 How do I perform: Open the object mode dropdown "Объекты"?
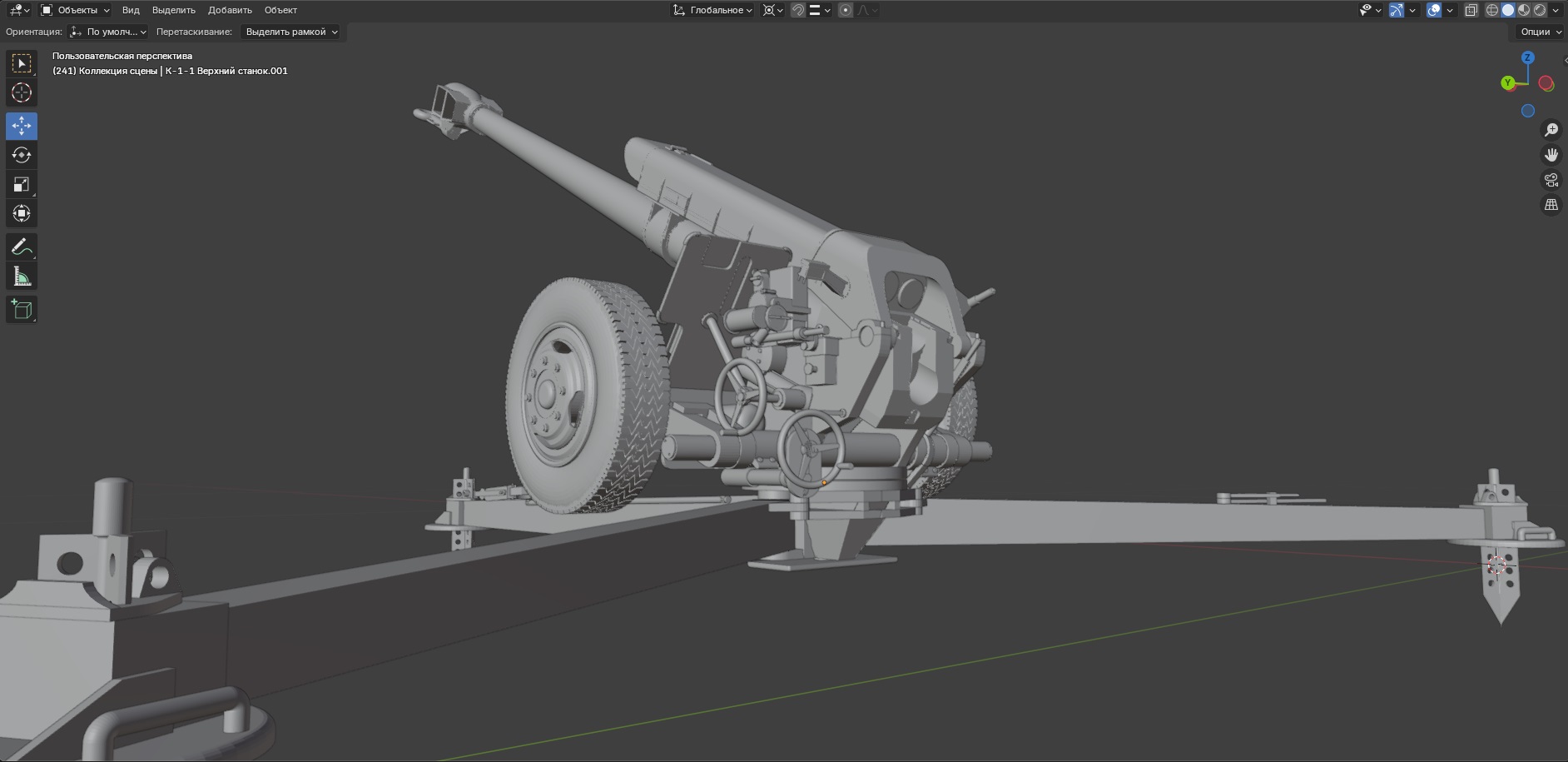[75, 10]
